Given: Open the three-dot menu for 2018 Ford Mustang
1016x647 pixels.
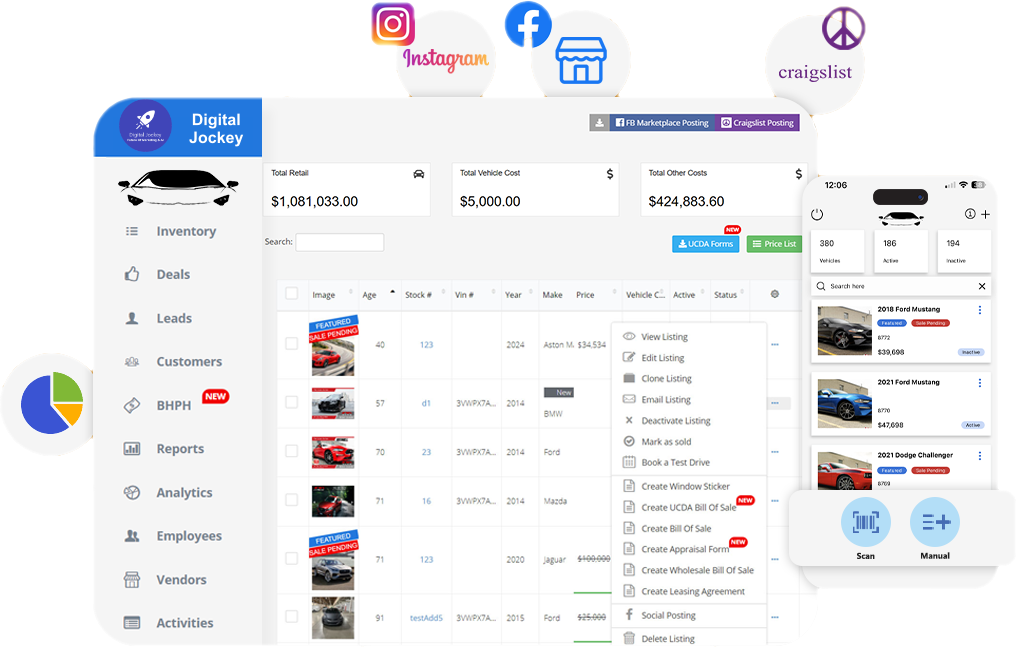Looking at the screenshot, I should (x=980, y=310).
